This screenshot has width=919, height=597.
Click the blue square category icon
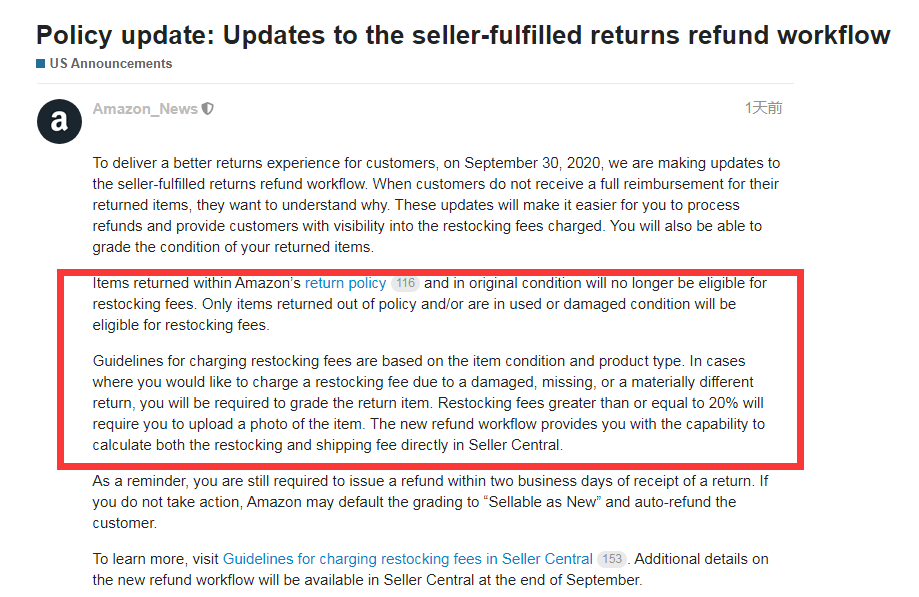click(x=41, y=64)
